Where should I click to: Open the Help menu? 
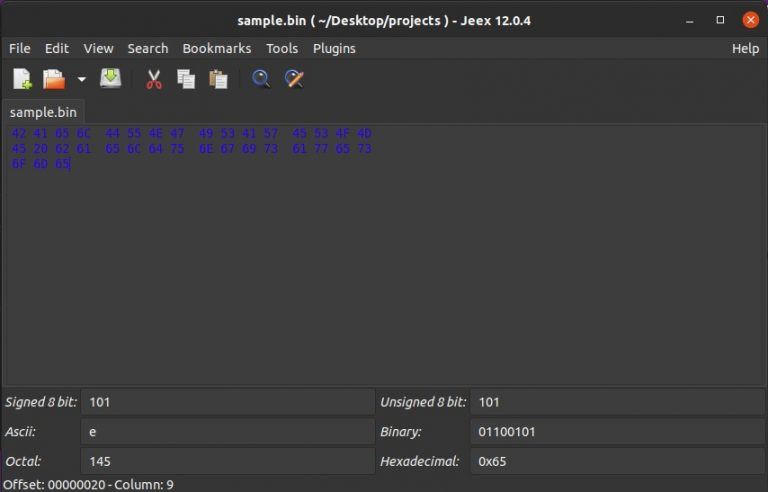click(745, 48)
